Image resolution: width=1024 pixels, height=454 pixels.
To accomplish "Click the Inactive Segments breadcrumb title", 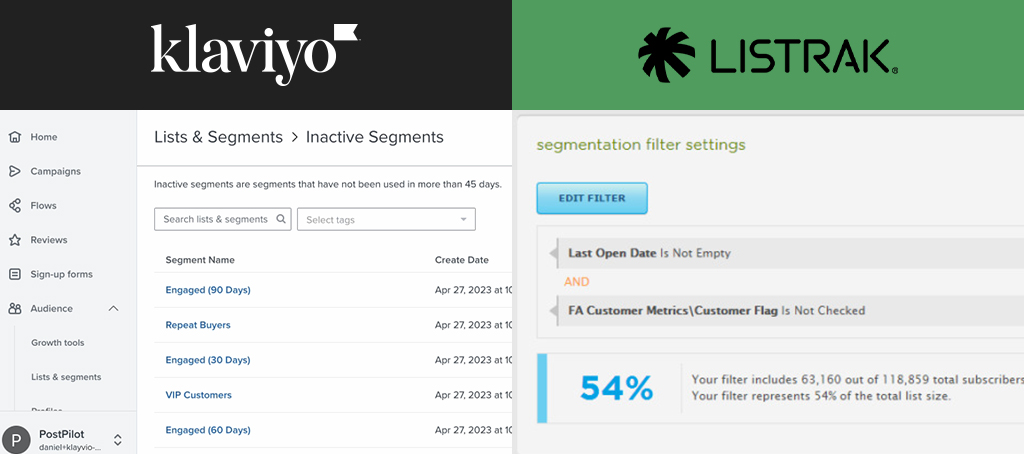I will pos(375,137).
